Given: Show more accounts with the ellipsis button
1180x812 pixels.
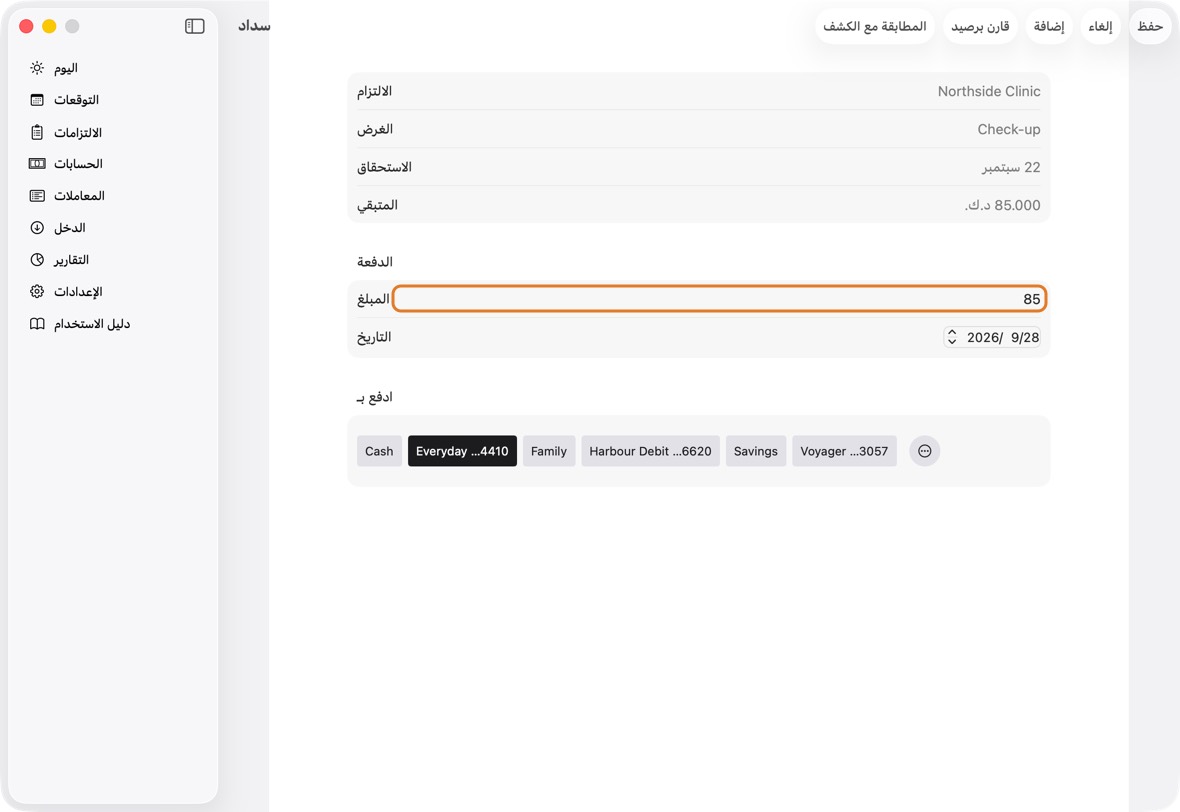Looking at the screenshot, I should [925, 452].
